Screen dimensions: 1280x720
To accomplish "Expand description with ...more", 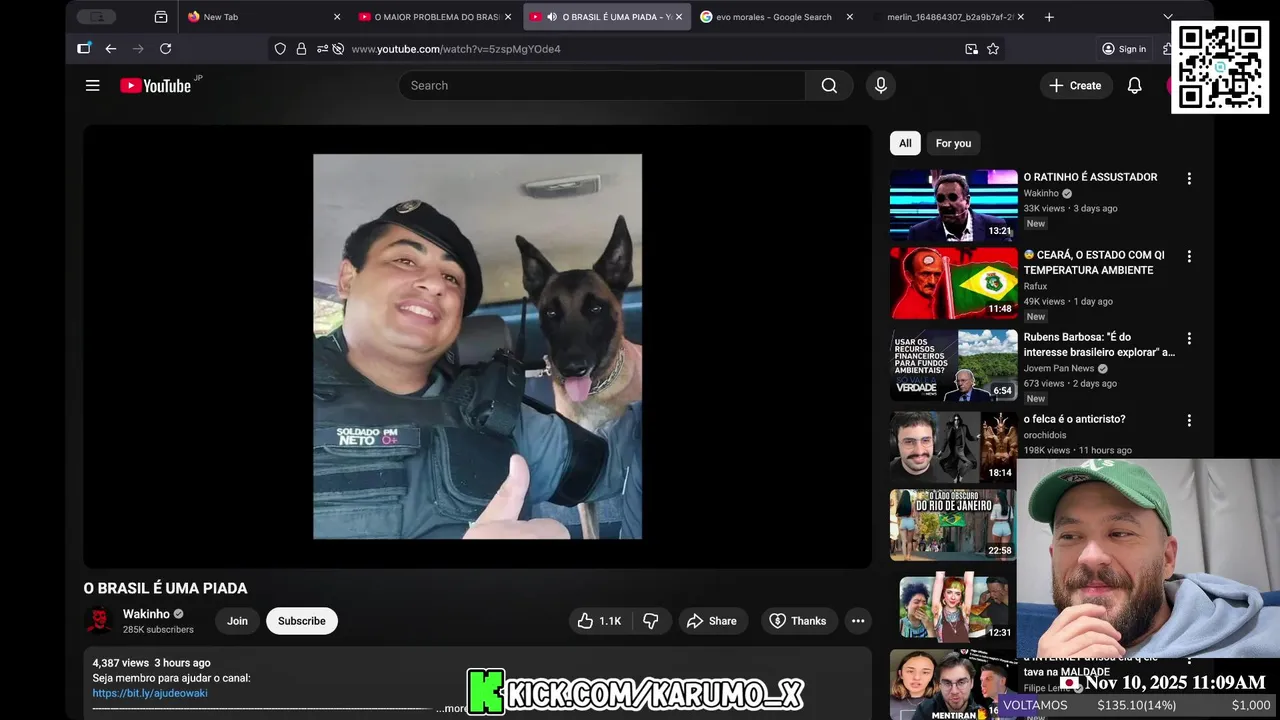I will (x=451, y=708).
